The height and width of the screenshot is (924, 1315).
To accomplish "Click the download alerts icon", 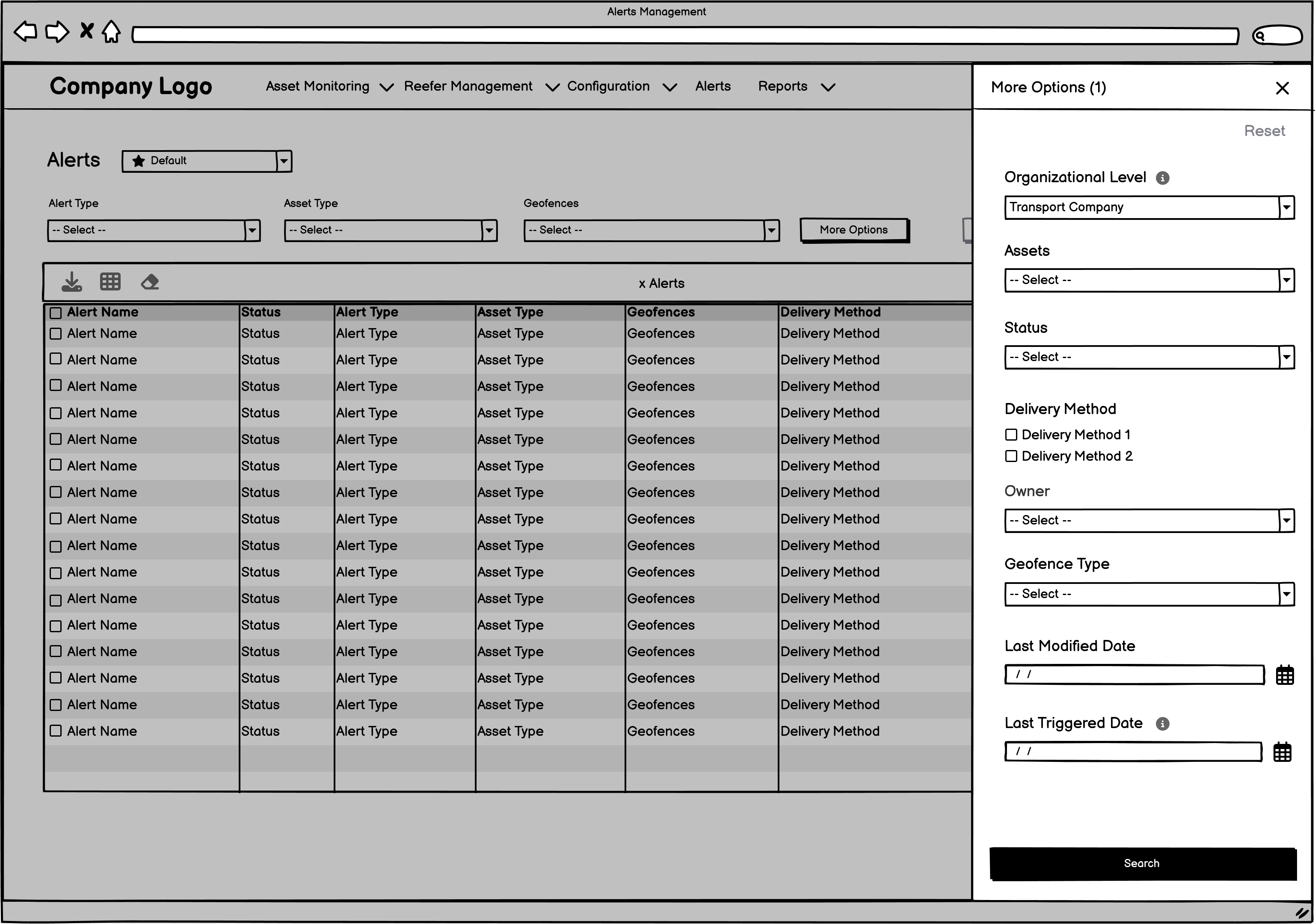I will (x=71, y=282).
